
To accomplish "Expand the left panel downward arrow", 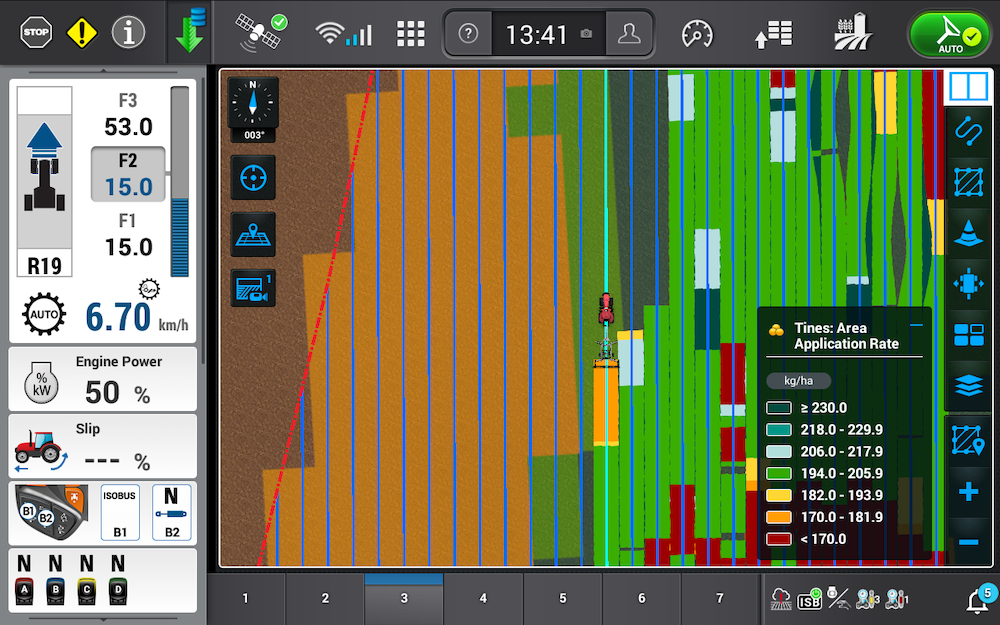I will (103, 618).
